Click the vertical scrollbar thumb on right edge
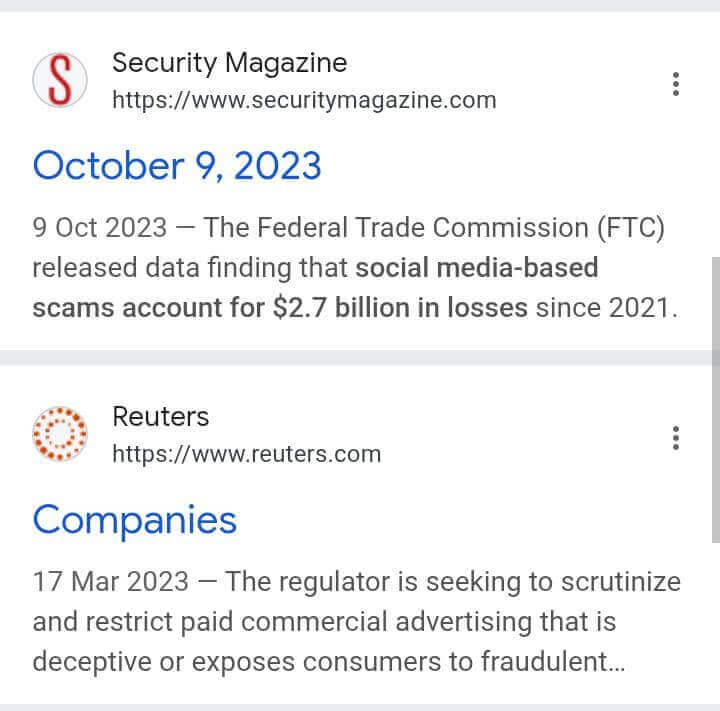The width and height of the screenshot is (720, 711). click(x=715, y=400)
